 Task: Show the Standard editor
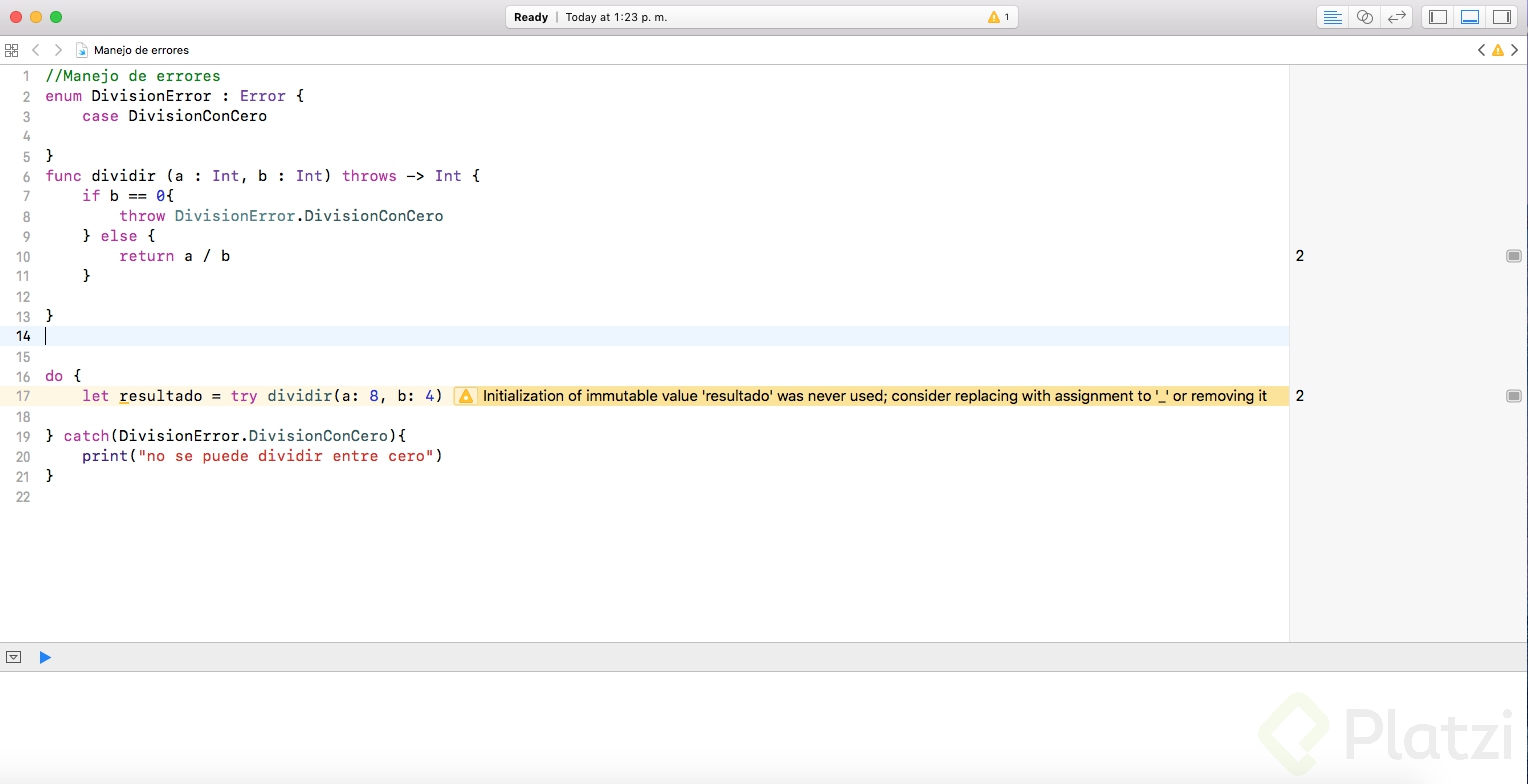tap(1332, 17)
